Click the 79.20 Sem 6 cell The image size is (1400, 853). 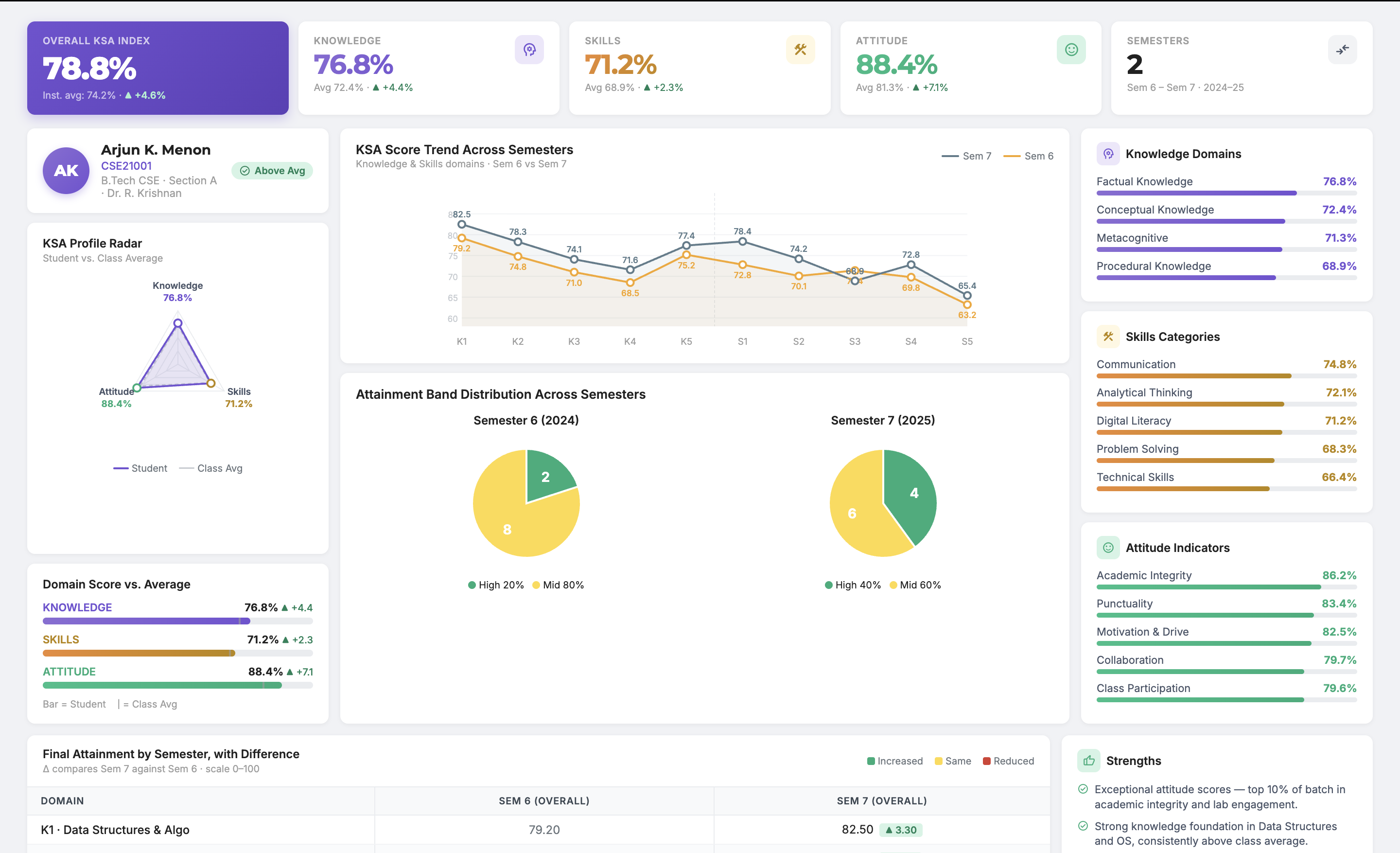click(x=544, y=830)
